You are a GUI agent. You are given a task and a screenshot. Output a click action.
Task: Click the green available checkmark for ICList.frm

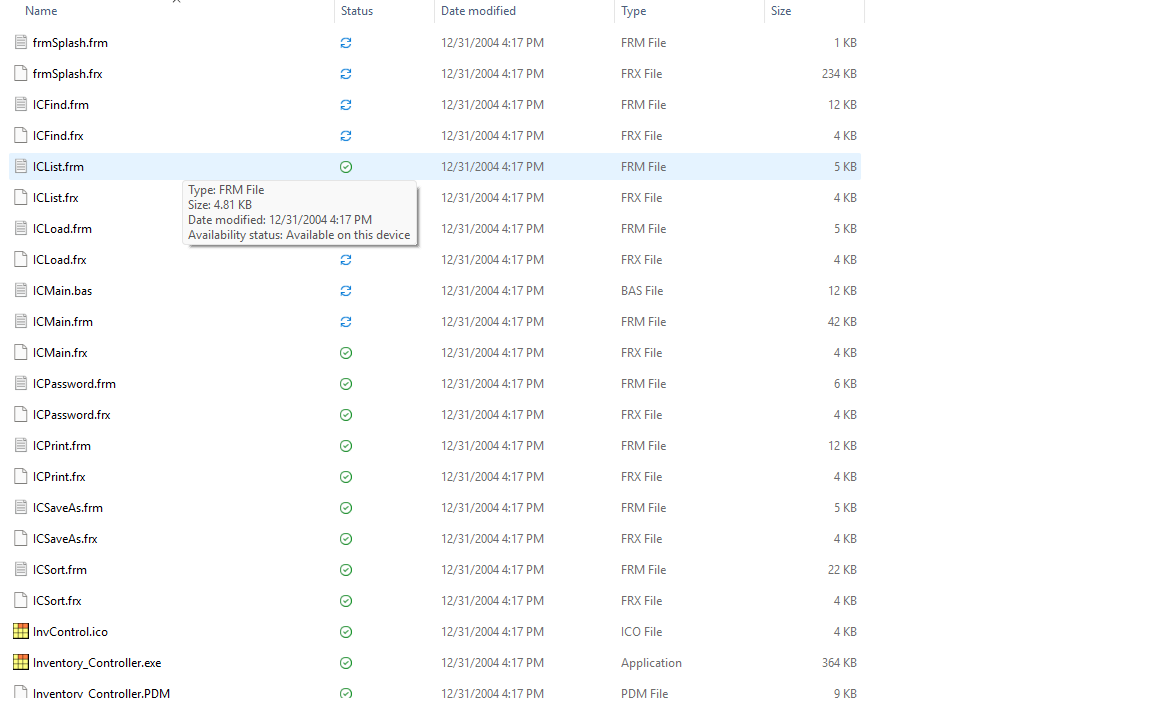(346, 167)
